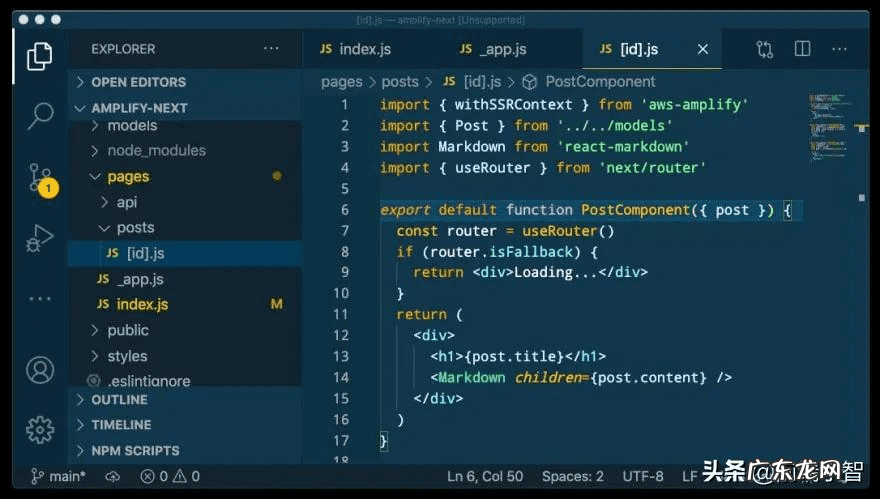This screenshot has height=499, width=880.
Task: Click the Split Editor Right icon
Action: coord(802,49)
